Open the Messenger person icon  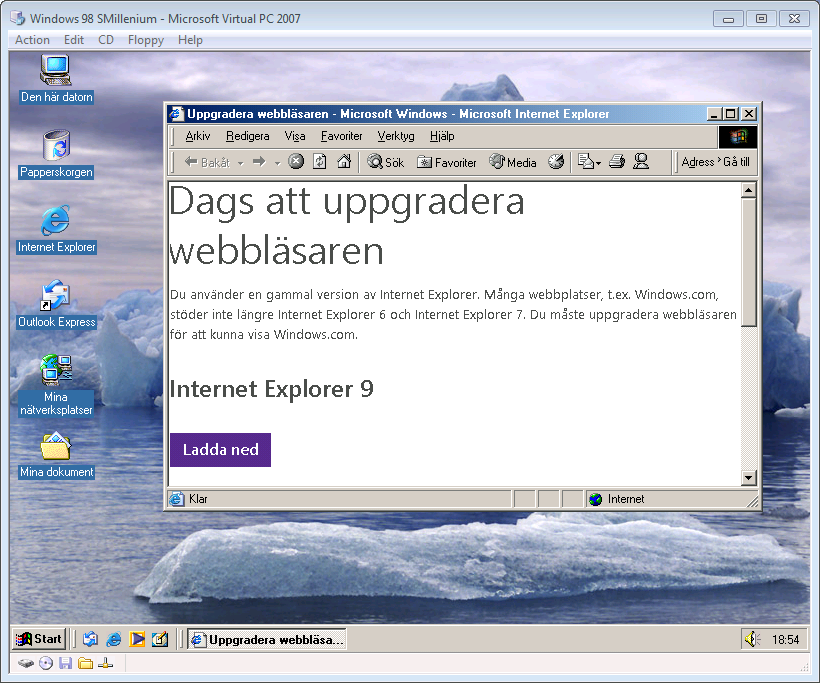point(641,162)
